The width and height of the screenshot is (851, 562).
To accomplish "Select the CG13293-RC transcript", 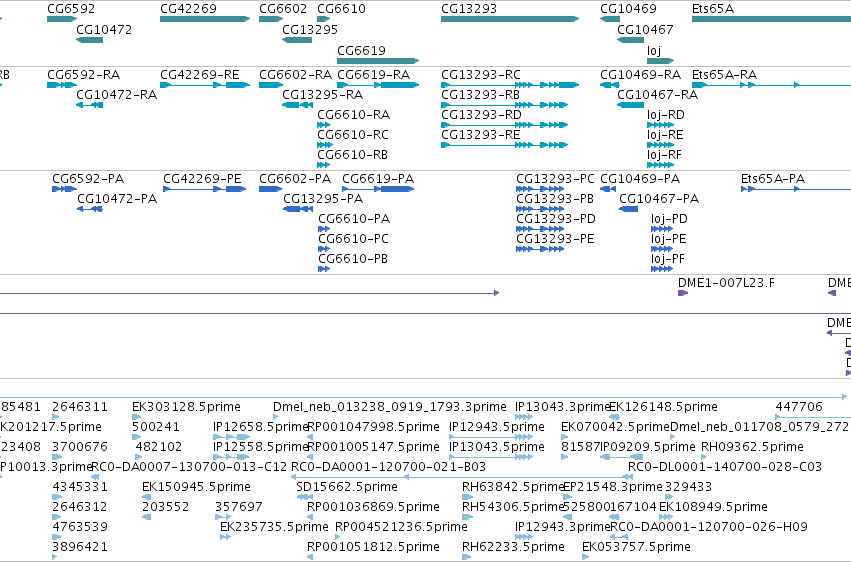I will tap(510, 85).
